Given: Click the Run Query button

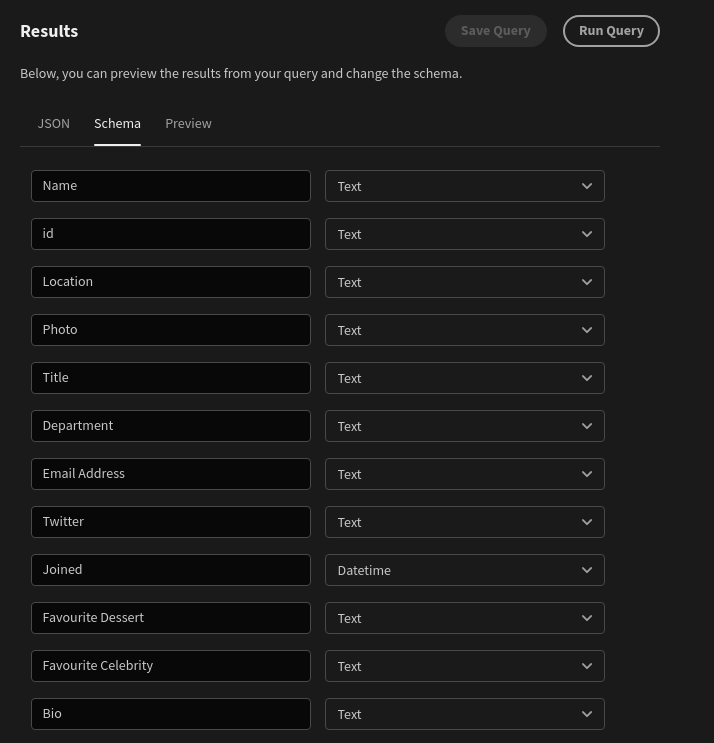Looking at the screenshot, I should (611, 31).
